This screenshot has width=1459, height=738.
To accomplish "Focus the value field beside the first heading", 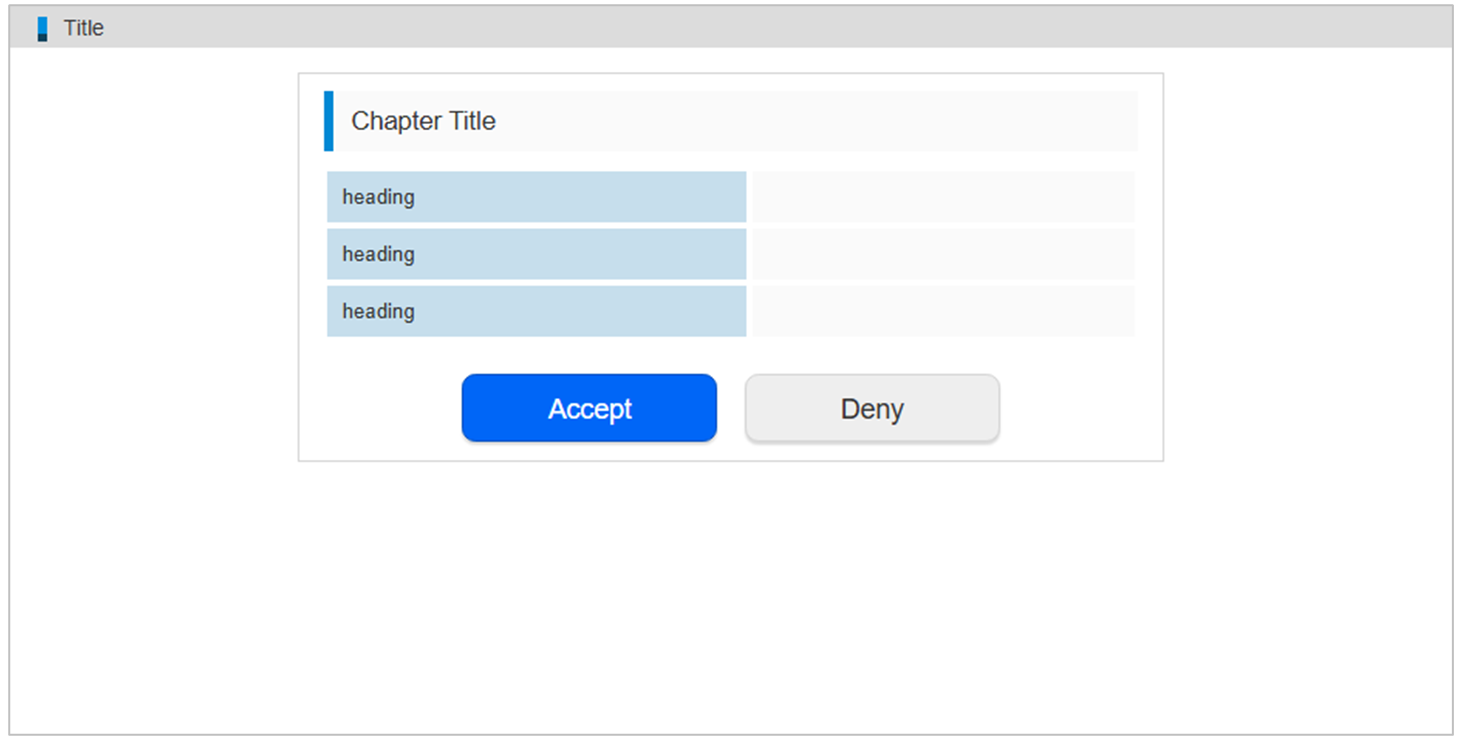I will [x=942, y=197].
